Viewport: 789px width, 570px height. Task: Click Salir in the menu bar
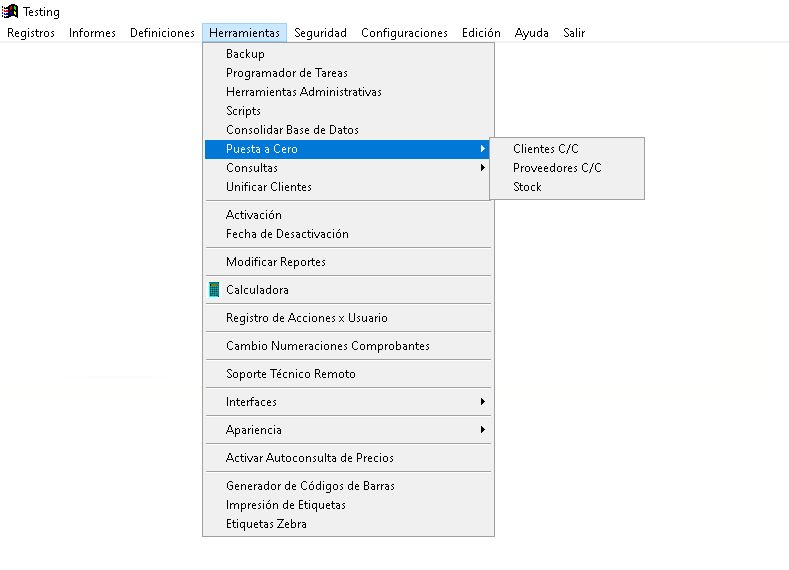(x=574, y=33)
